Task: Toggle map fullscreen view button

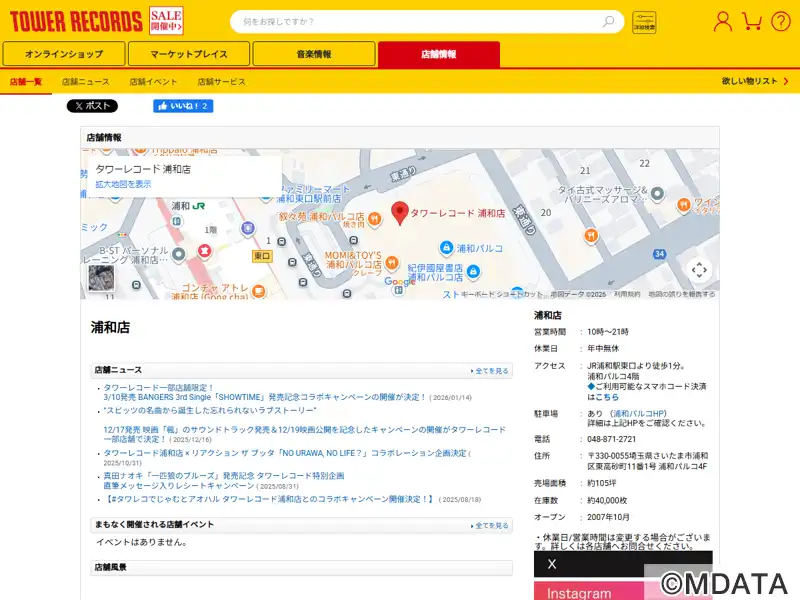Action: pyautogui.click(x=699, y=269)
